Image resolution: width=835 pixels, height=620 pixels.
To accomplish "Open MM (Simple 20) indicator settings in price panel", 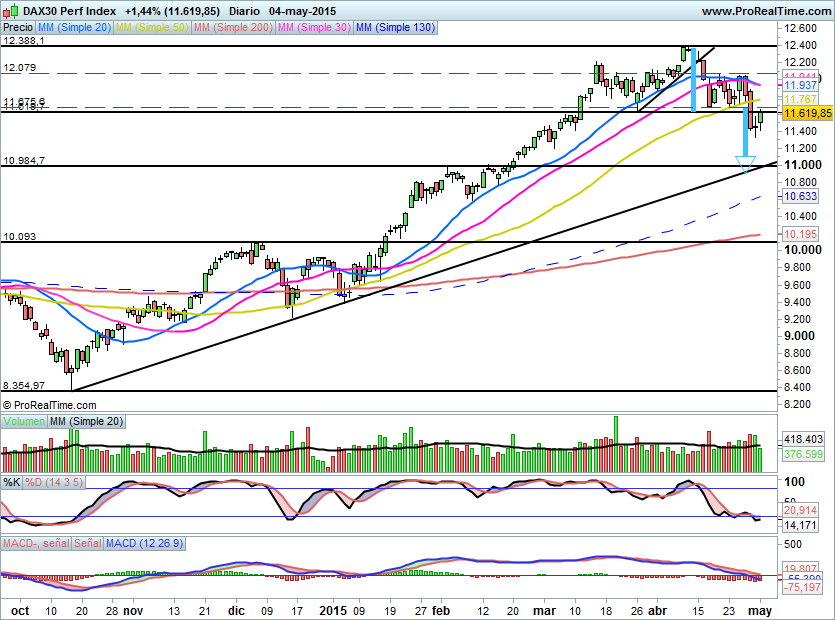I will tap(74, 27).
